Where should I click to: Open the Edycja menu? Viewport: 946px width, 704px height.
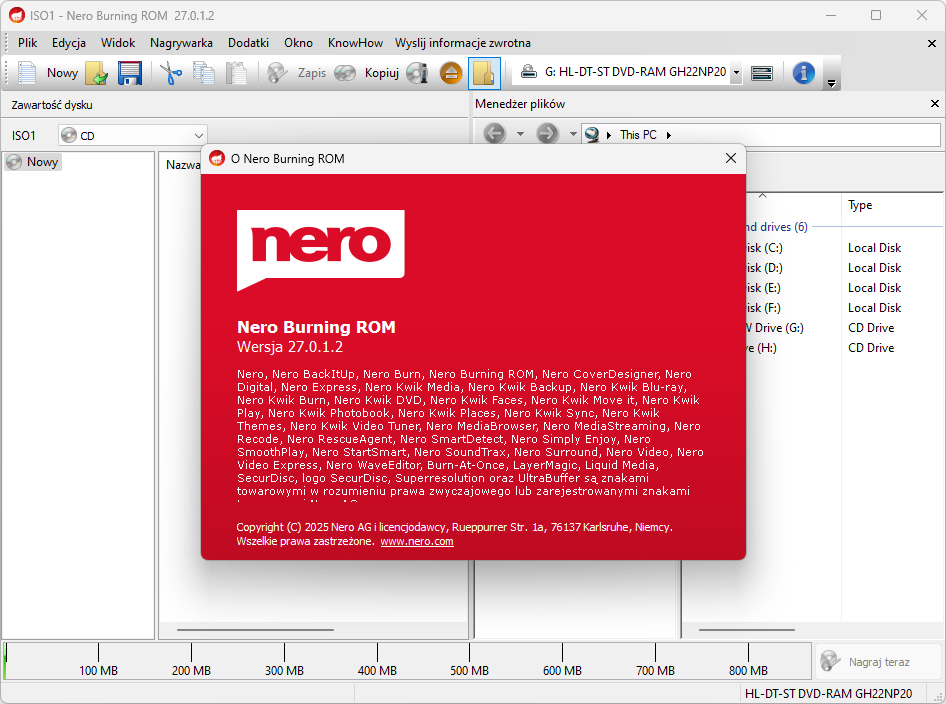[68, 43]
